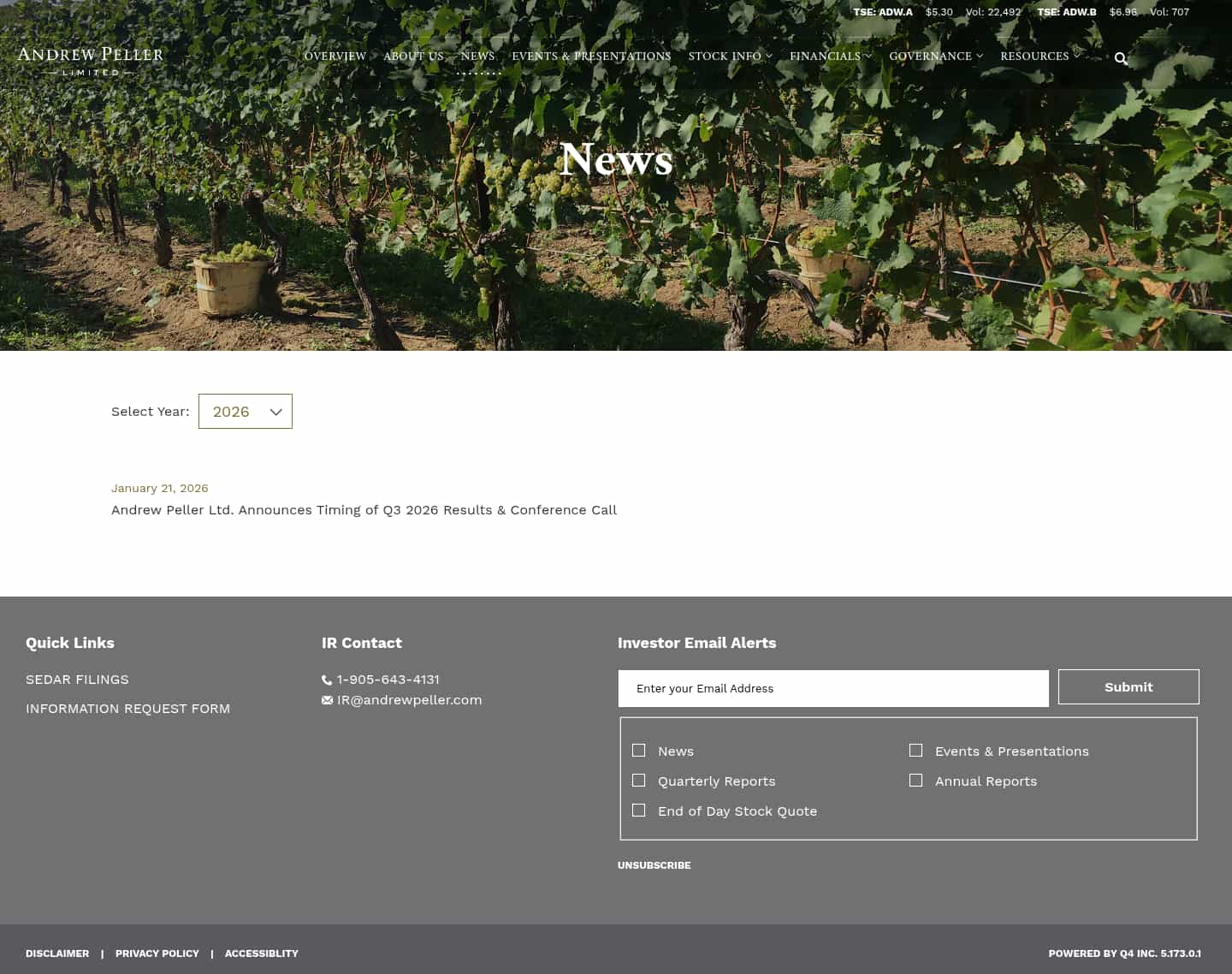Check the Quarterly Reports alert option
This screenshot has height=974, width=1232.
pos(638,780)
